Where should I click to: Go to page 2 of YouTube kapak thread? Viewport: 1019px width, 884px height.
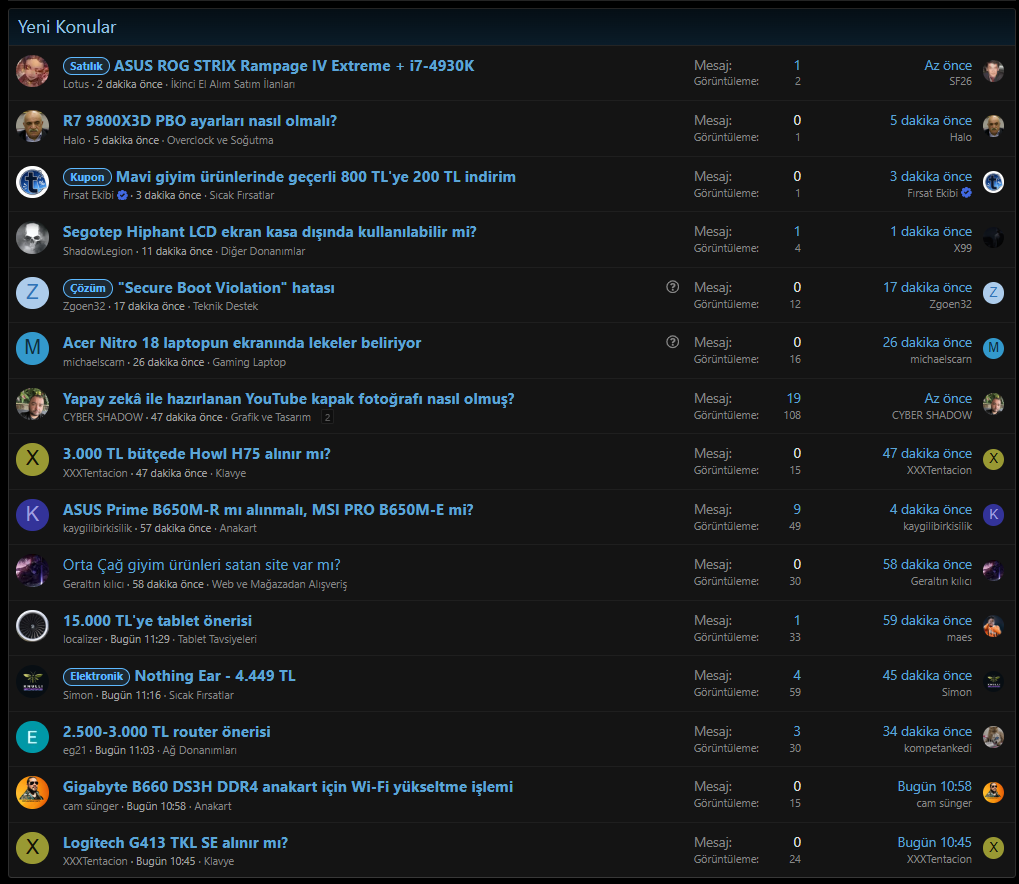click(x=328, y=417)
